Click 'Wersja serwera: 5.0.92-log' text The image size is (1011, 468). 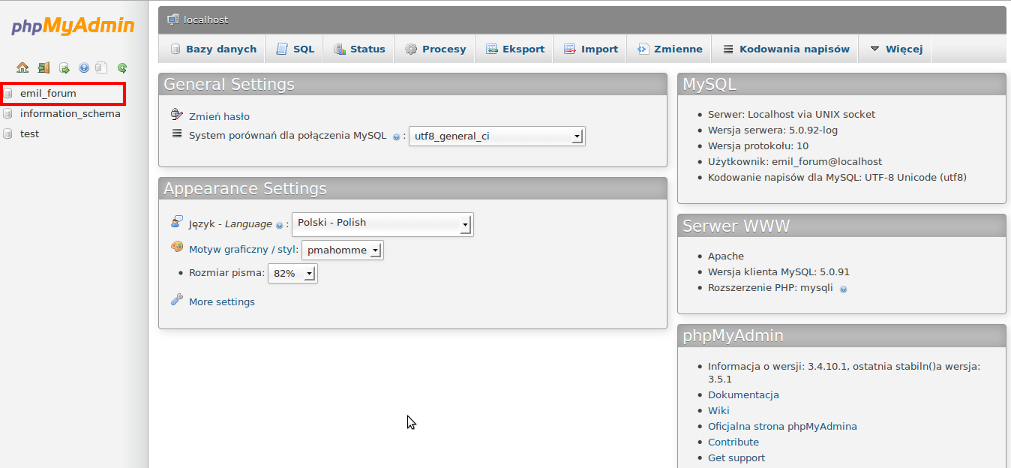tap(773, 130)
